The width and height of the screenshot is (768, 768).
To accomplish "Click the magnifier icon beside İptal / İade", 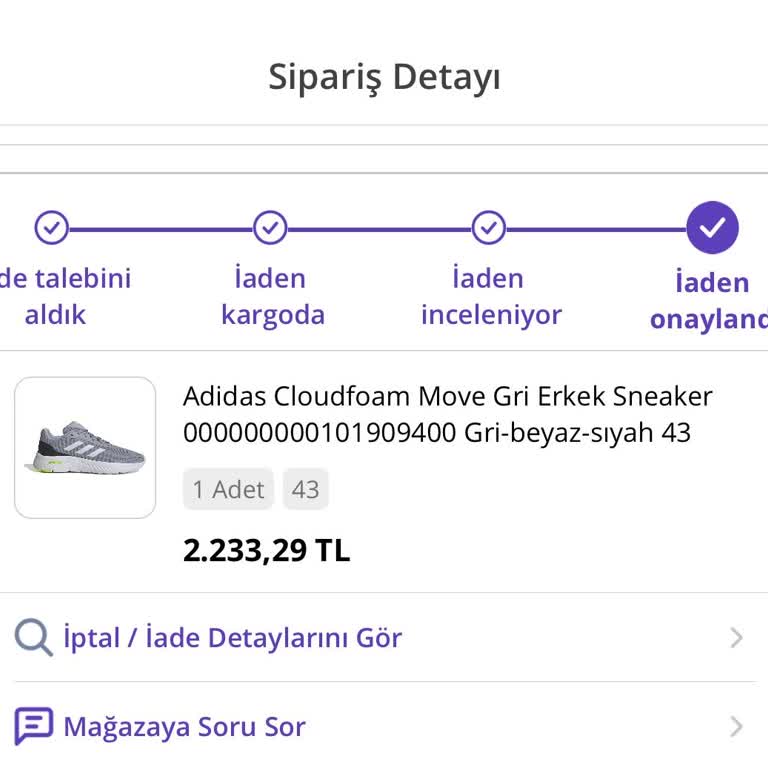I will [33, 637].
